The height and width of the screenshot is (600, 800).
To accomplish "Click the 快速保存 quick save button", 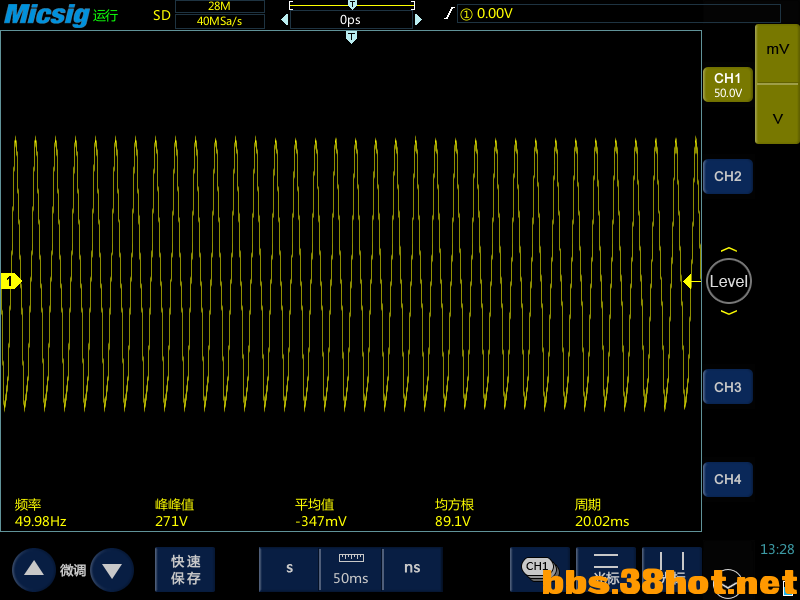I will pyautogui.click(x=185, y=569).
